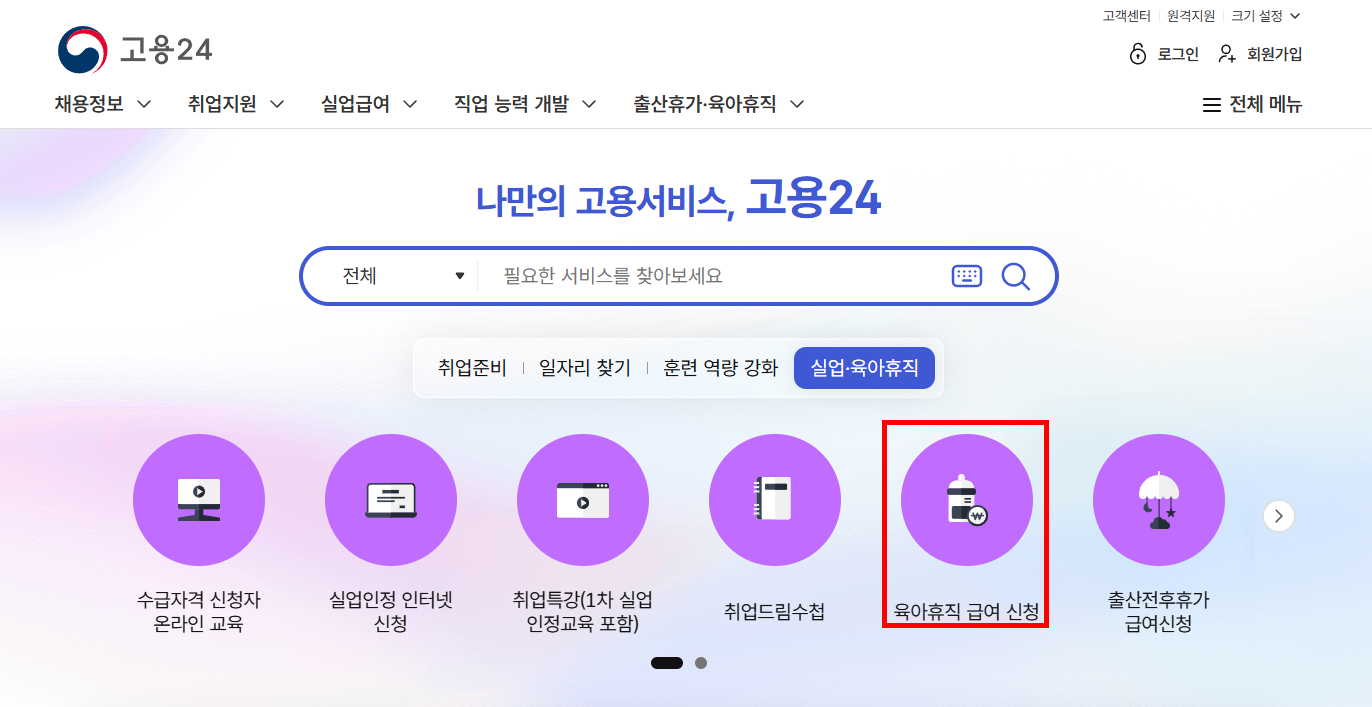Image resolution: width=1372 pixels, height=707 pixels.
Task: Expand the 출산휴가·육아휴직 menu
Action: (719, 104)
